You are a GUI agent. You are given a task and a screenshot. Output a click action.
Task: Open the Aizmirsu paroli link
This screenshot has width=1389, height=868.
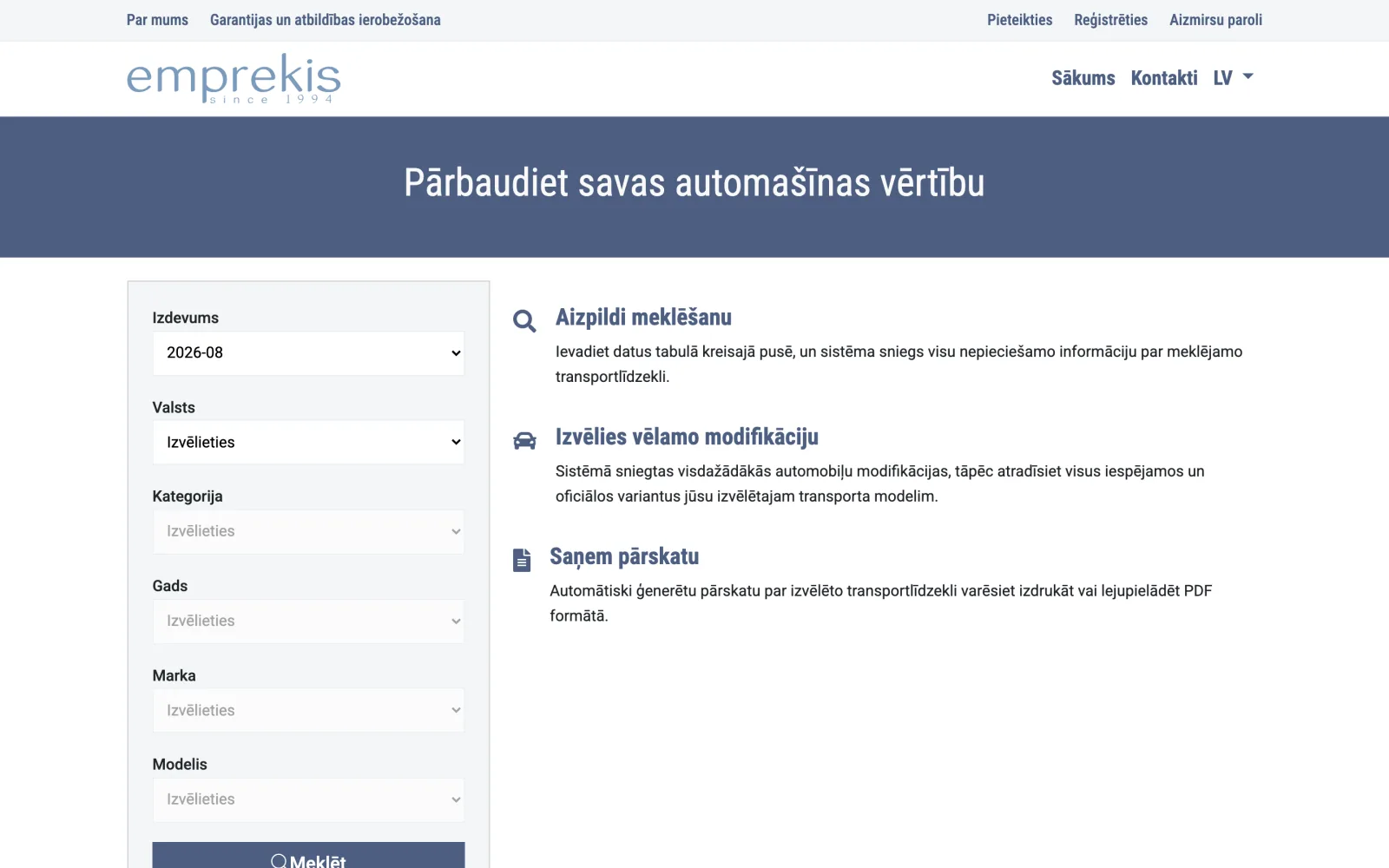click(1215, 20)
